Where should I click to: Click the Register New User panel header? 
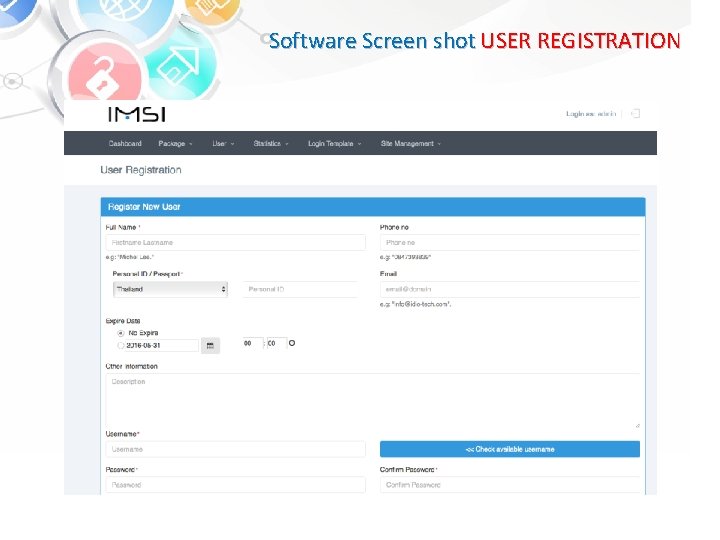point(373,207)
